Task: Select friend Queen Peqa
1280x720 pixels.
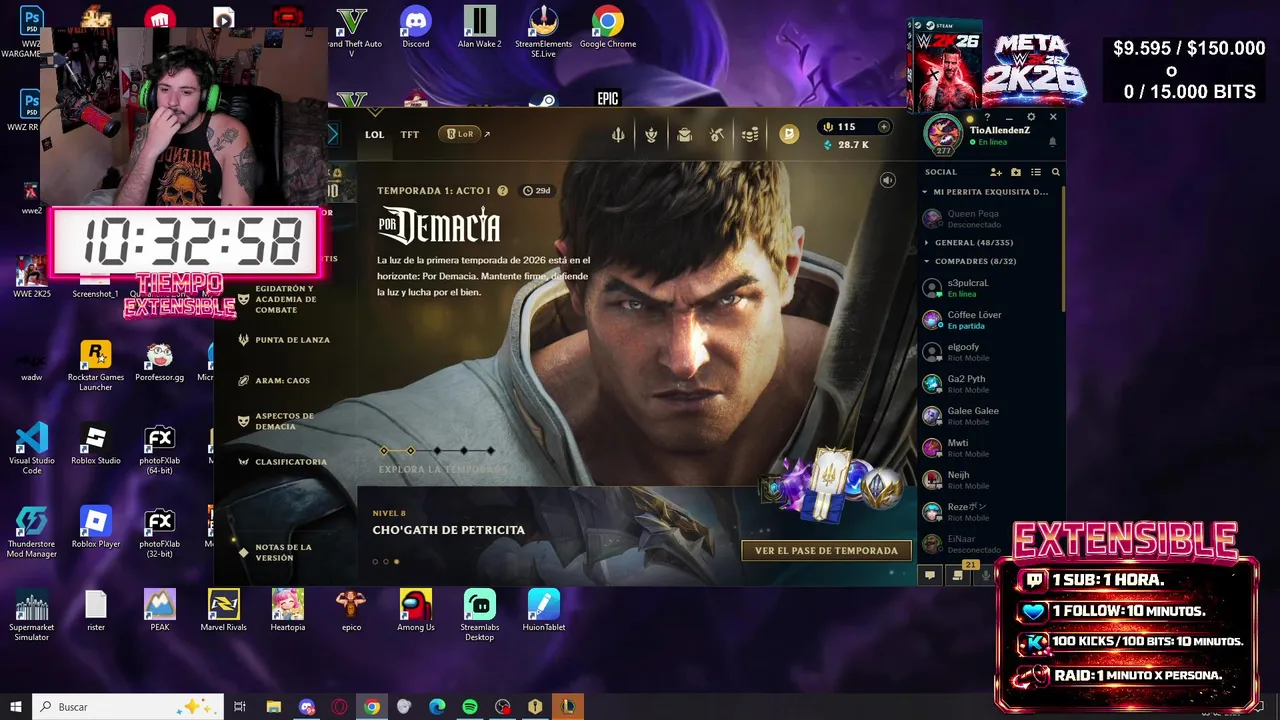Action: point(990,218)
